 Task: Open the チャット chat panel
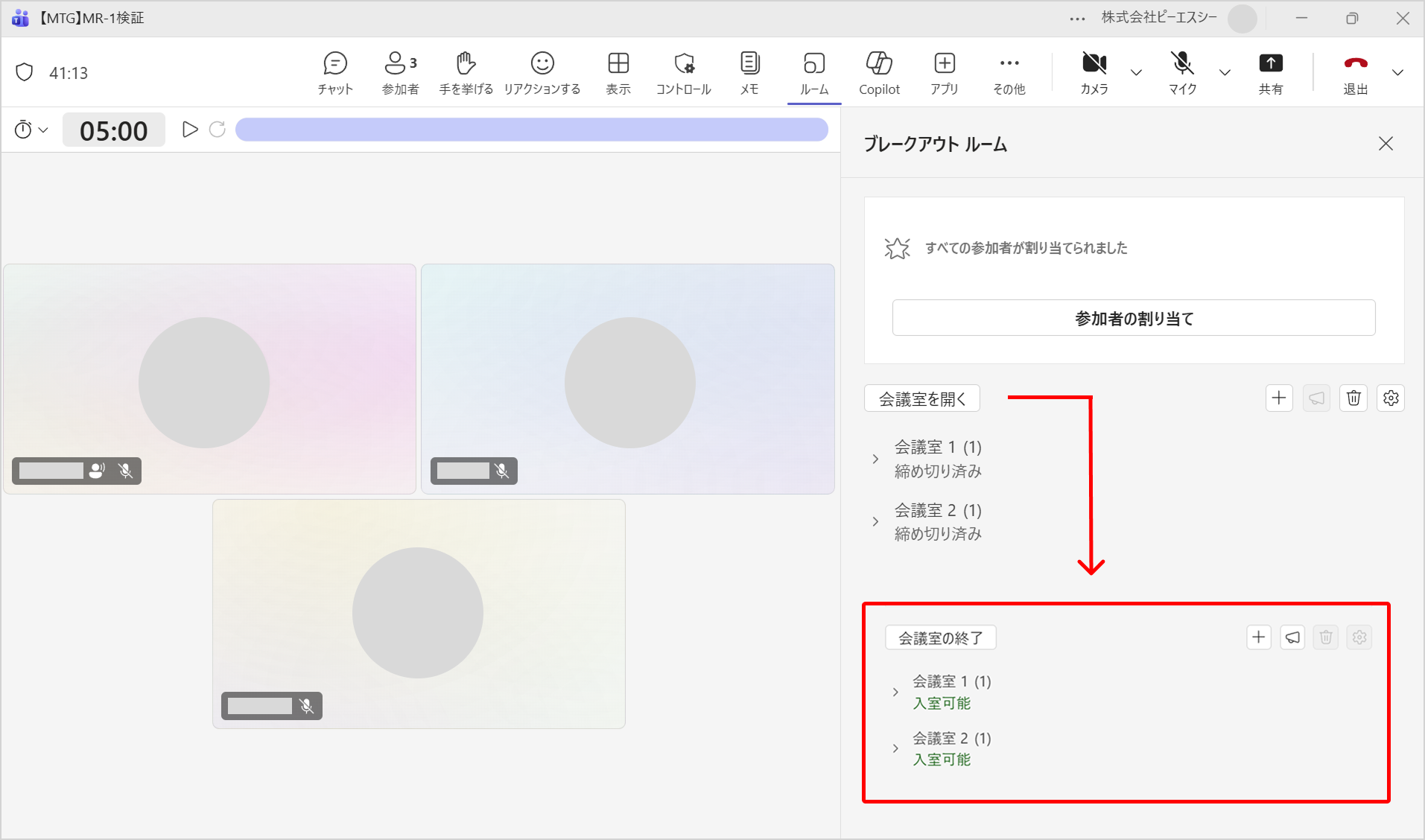tap(335, 73)
